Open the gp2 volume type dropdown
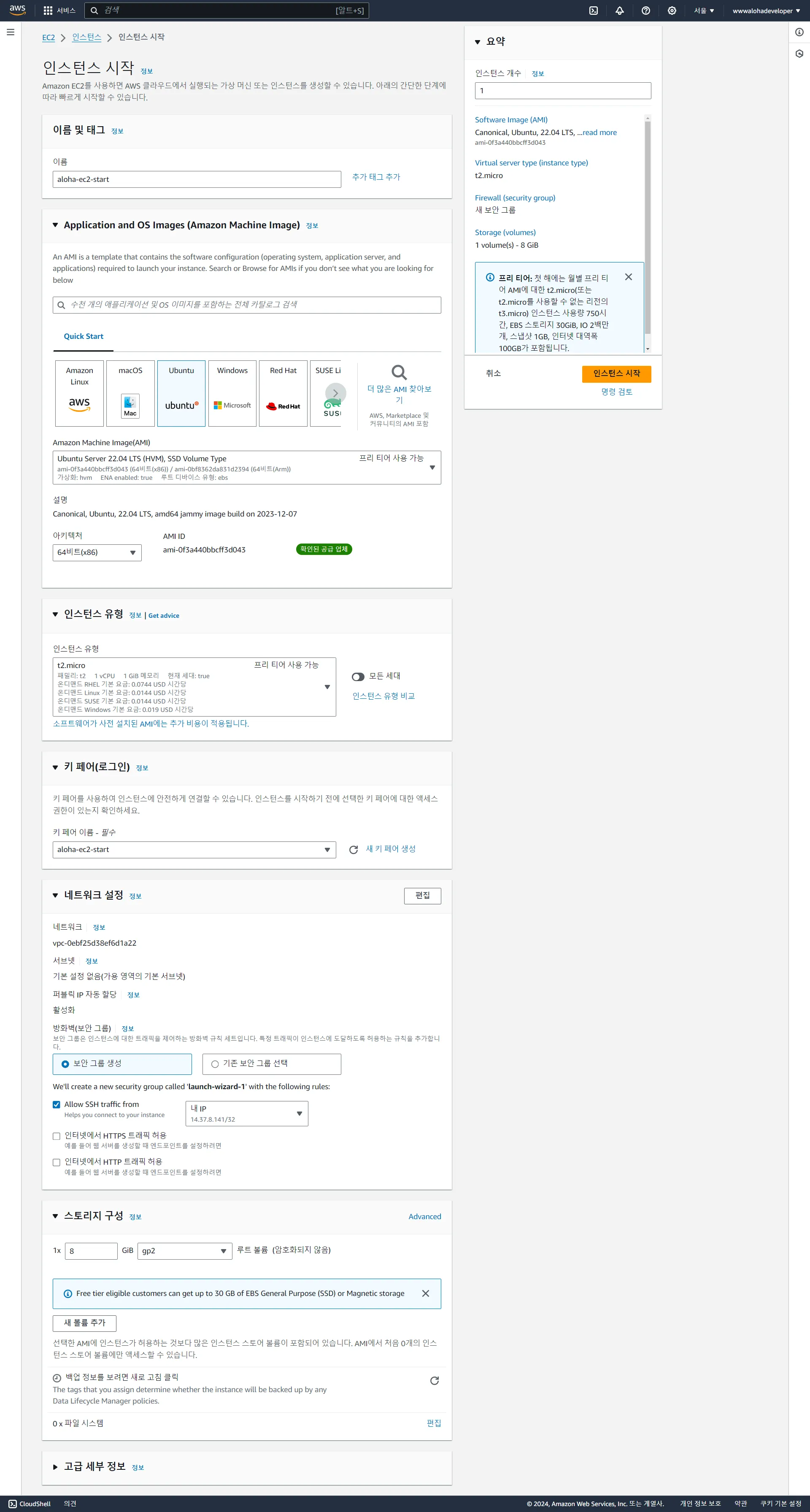This screenshot has width=810, height=1512. pyautogui.click(x=184, y=1250)
